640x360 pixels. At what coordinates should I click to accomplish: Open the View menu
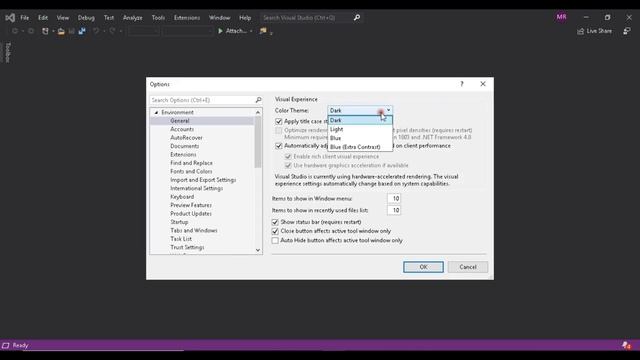pos(62,18)
